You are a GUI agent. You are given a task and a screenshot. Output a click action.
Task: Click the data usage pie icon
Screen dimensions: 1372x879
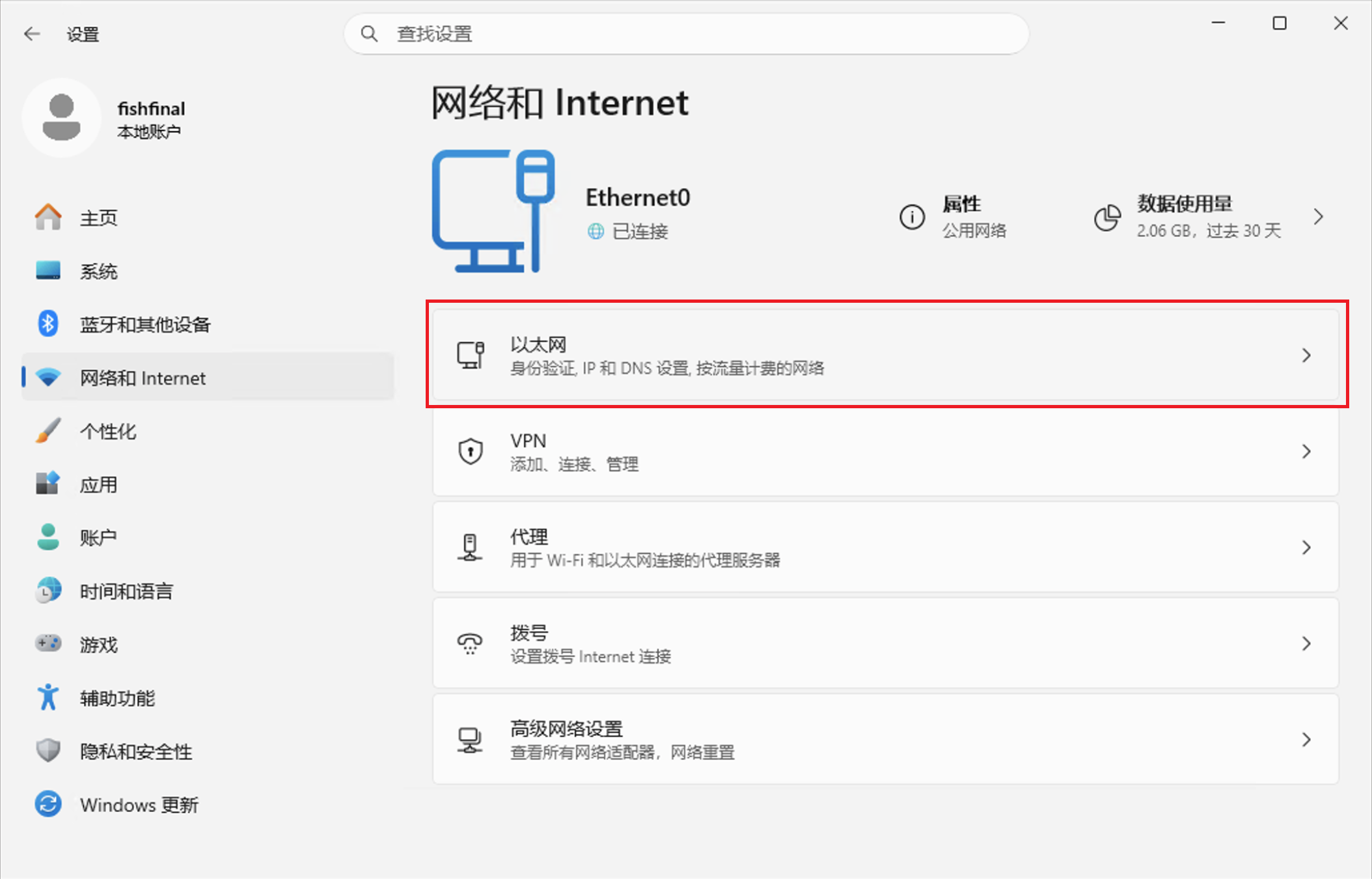[x=1107, y=217]
